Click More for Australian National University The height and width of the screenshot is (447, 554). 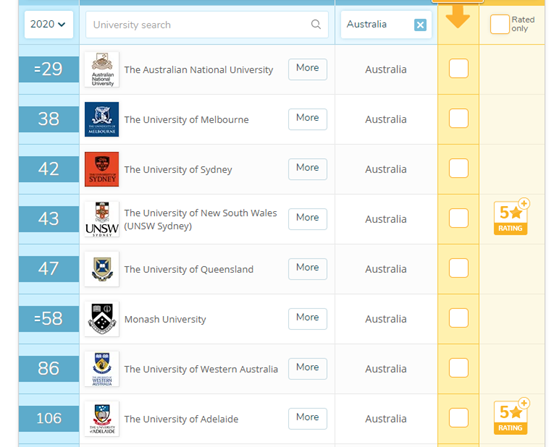[x=307, y=69]
